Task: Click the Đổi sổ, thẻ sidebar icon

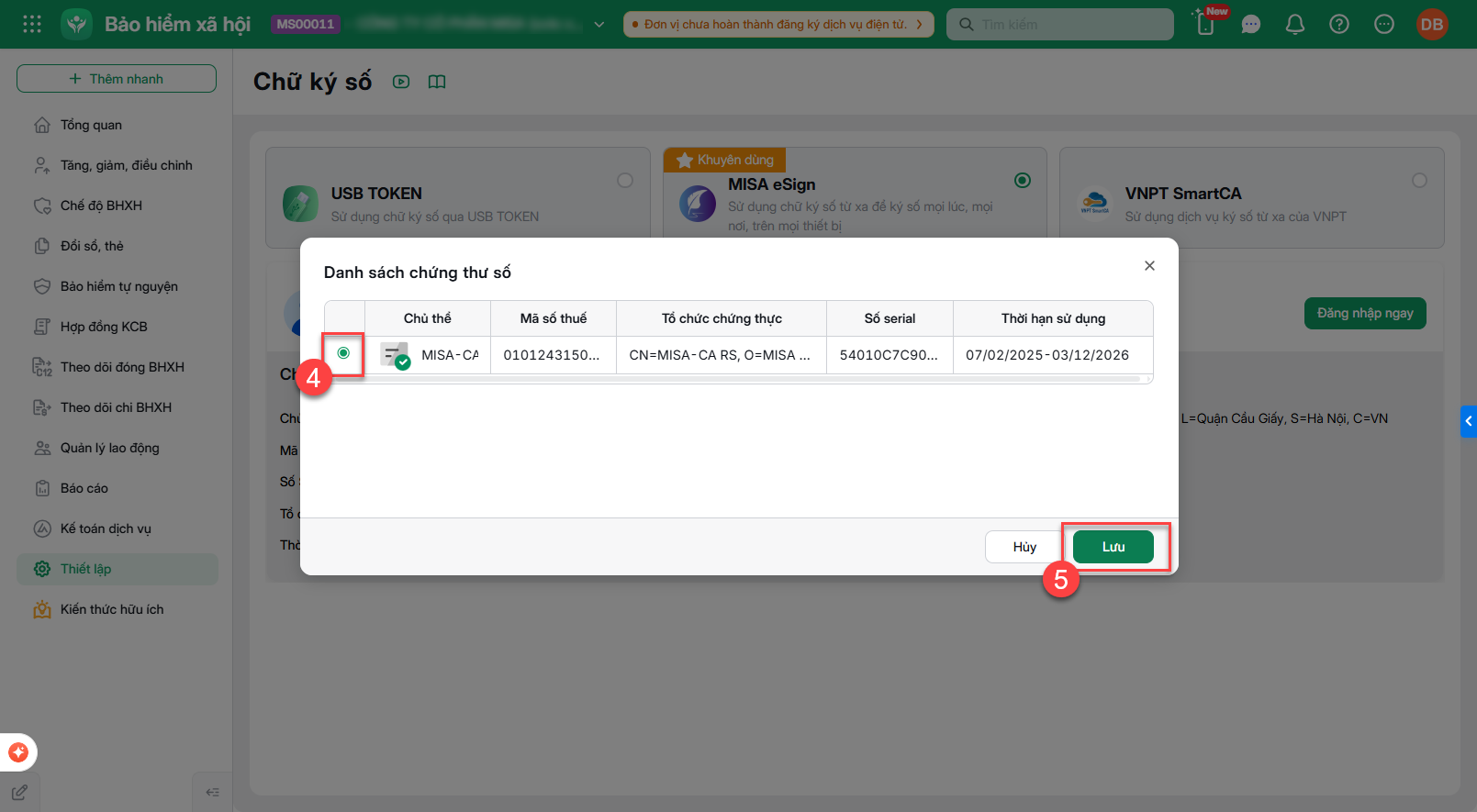Action: pos(42,246)
